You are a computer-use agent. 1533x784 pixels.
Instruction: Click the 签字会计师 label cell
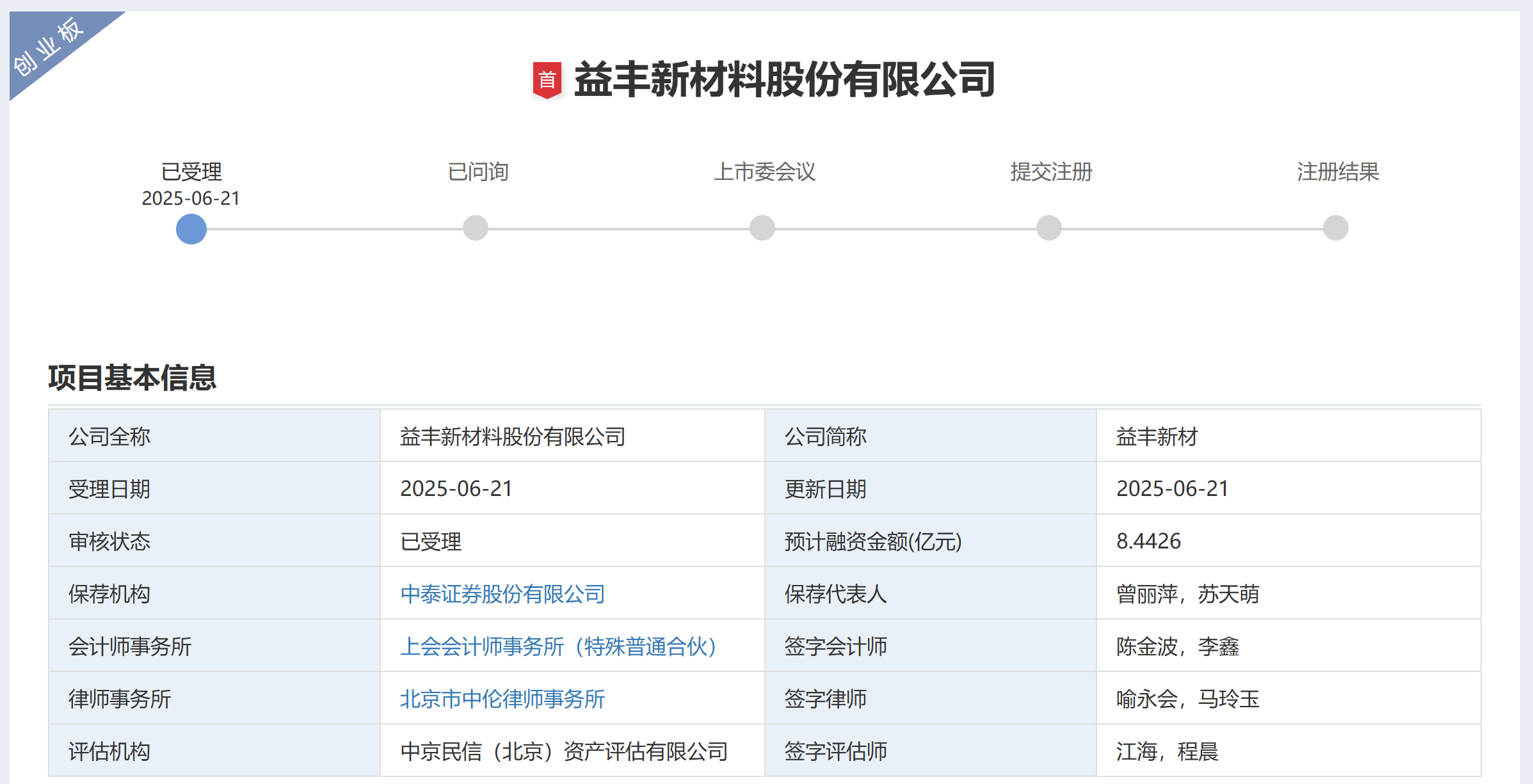[x=931, y=646]
